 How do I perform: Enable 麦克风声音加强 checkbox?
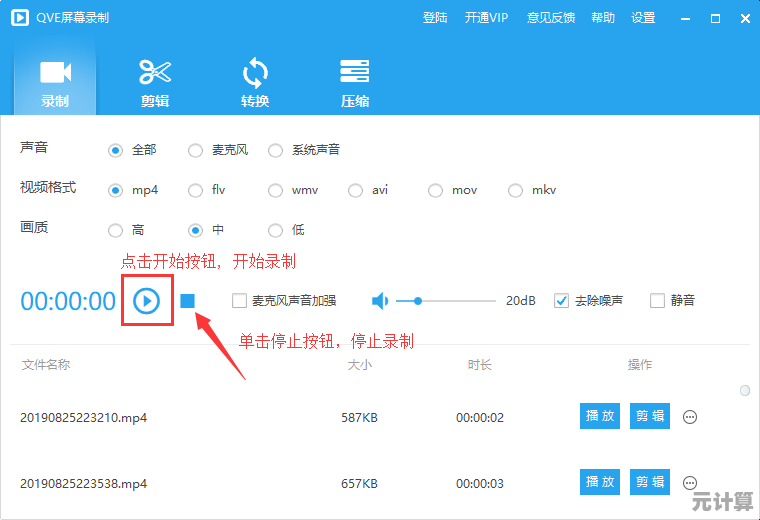[239, 300]
